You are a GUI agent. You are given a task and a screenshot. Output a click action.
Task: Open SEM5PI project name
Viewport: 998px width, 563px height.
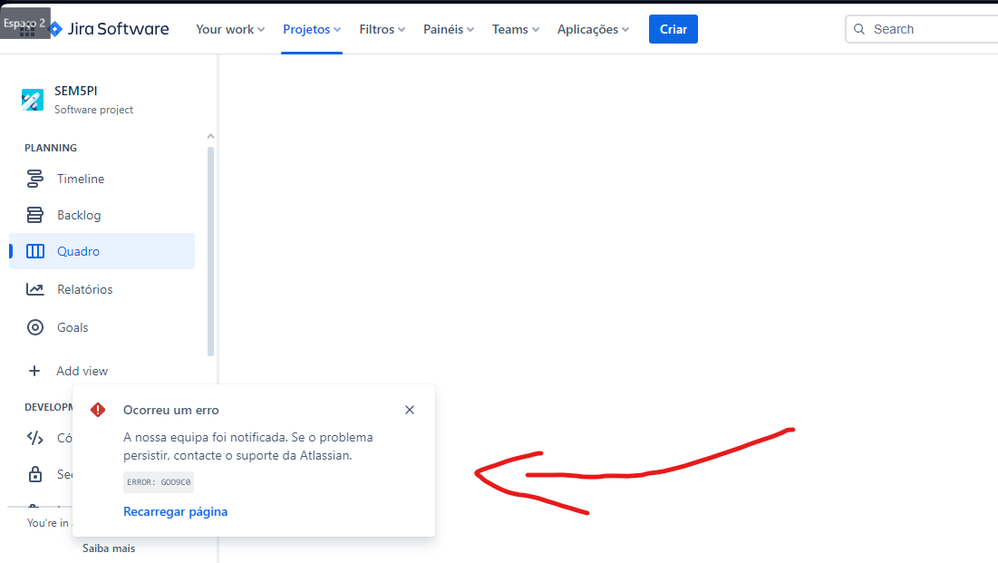point(76,91)
